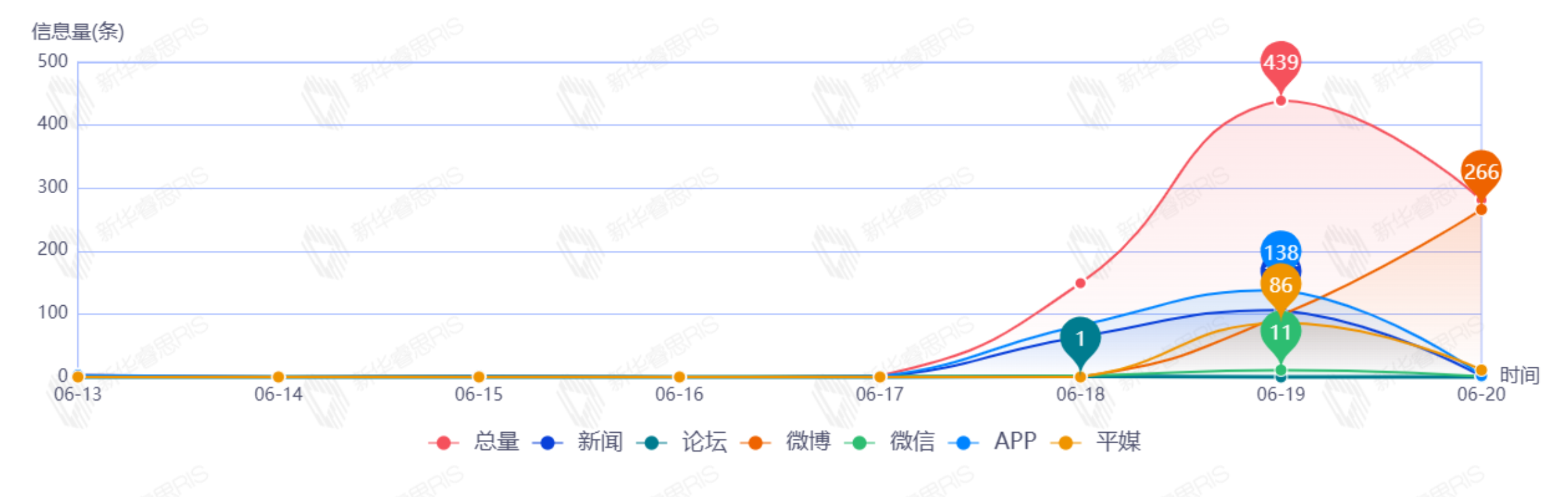Image resolution: width=1568 pixels, height=497 pixels.
Task: Click the teal marker pin labeled 1
Action: click(1080, 339)
